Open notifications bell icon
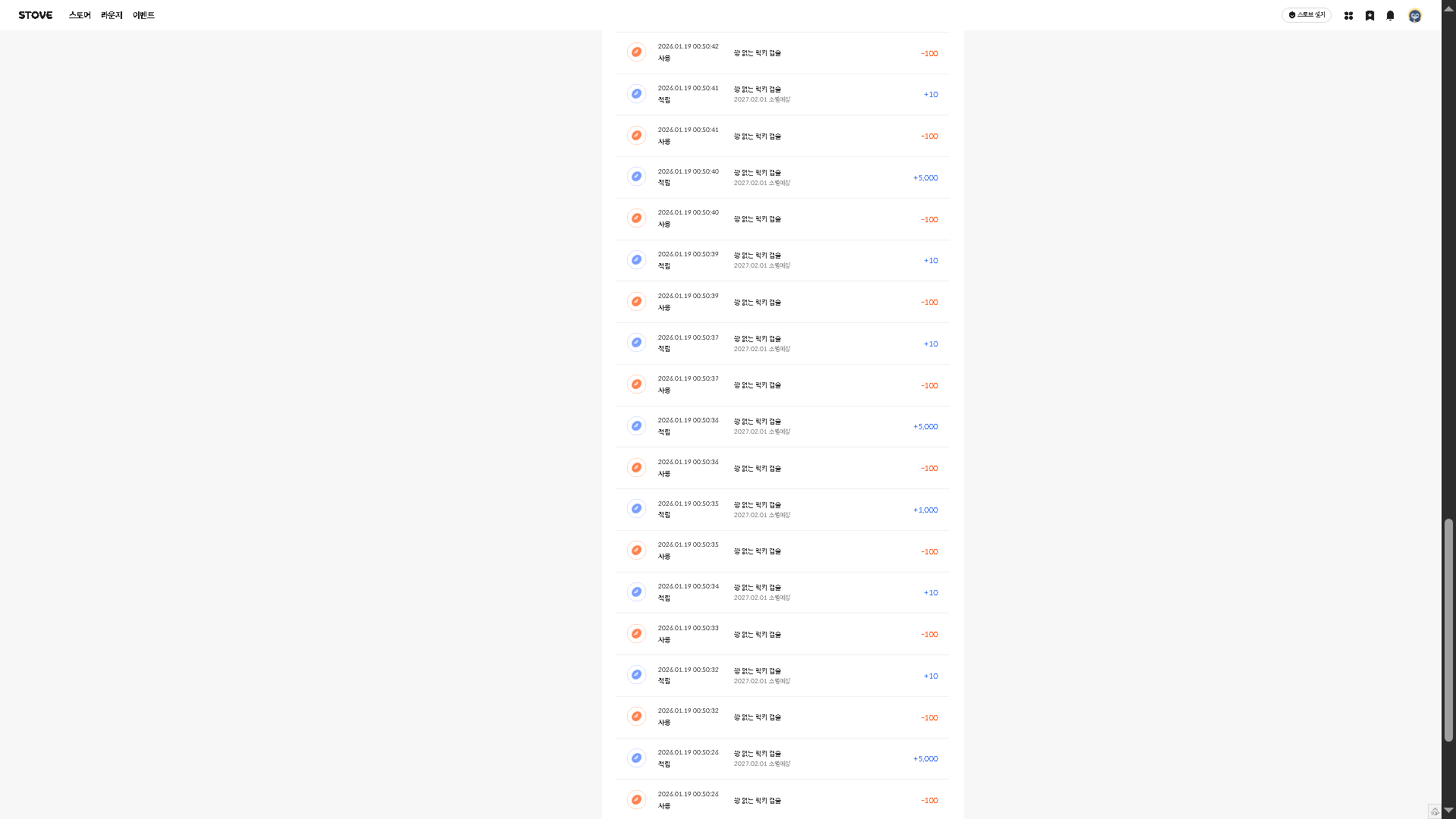The width and height of the screenshot is (1456, 819). tap(1390, 15)
